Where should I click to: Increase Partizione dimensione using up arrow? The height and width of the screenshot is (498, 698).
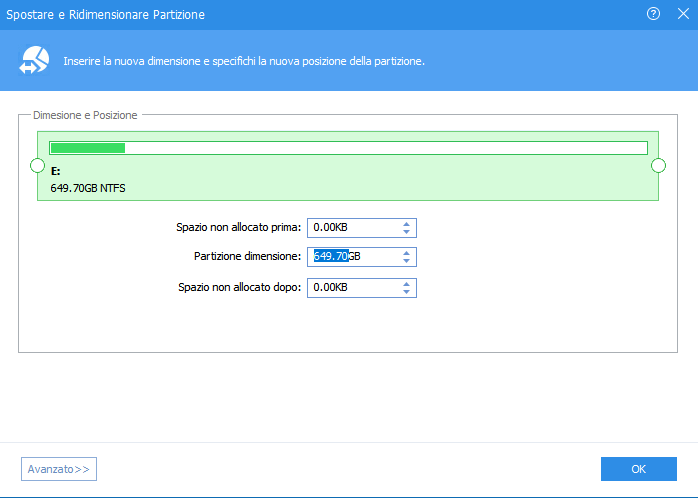pos(406,253)
